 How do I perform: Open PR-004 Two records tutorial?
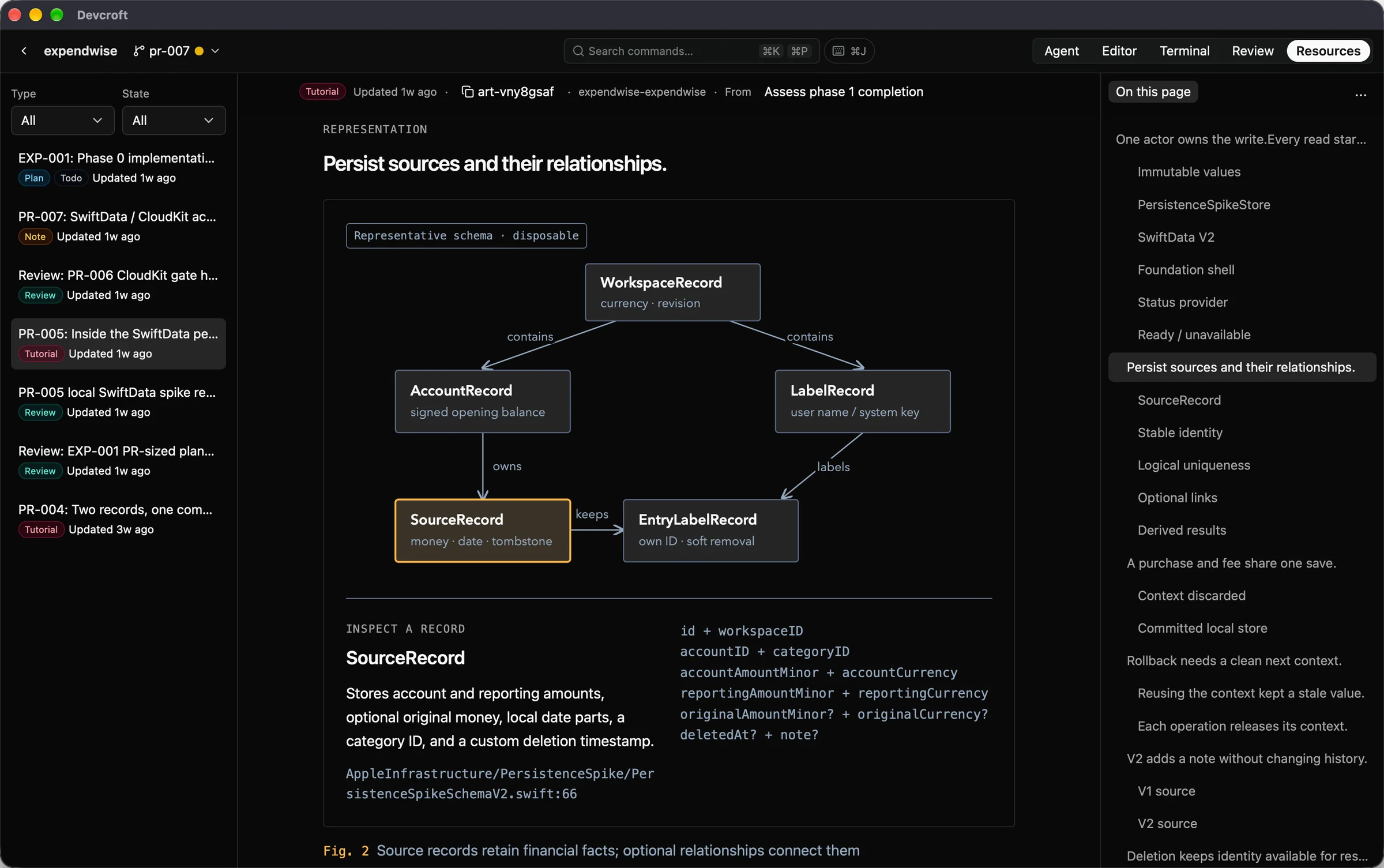[118, 519]
